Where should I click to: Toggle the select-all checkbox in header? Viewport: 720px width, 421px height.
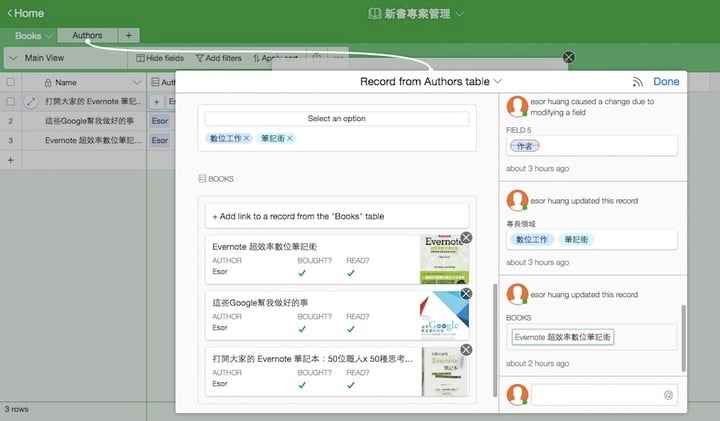point(11,82)
